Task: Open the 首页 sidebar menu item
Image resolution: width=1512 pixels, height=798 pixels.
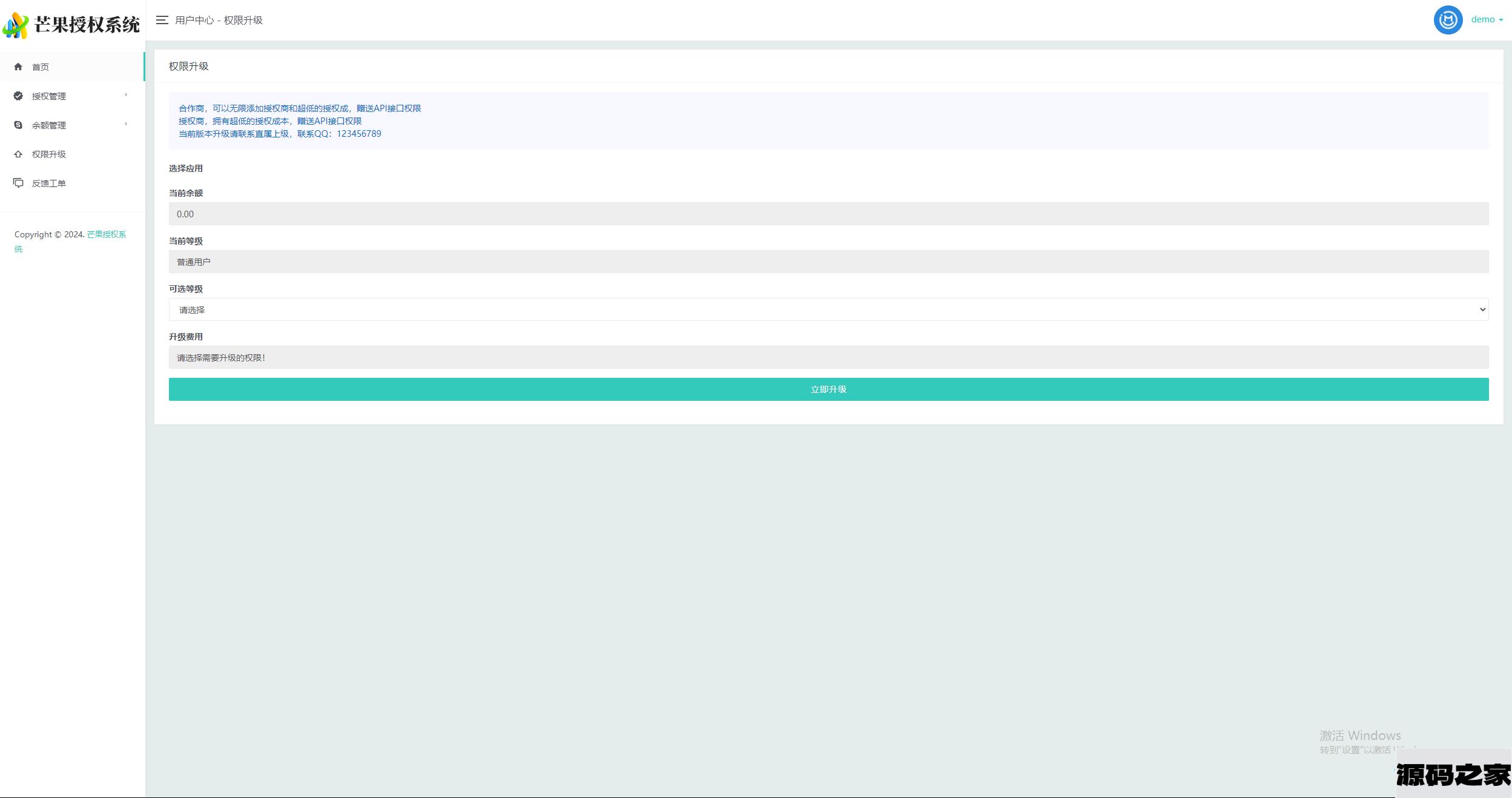Action: click(x=72, y=67)
